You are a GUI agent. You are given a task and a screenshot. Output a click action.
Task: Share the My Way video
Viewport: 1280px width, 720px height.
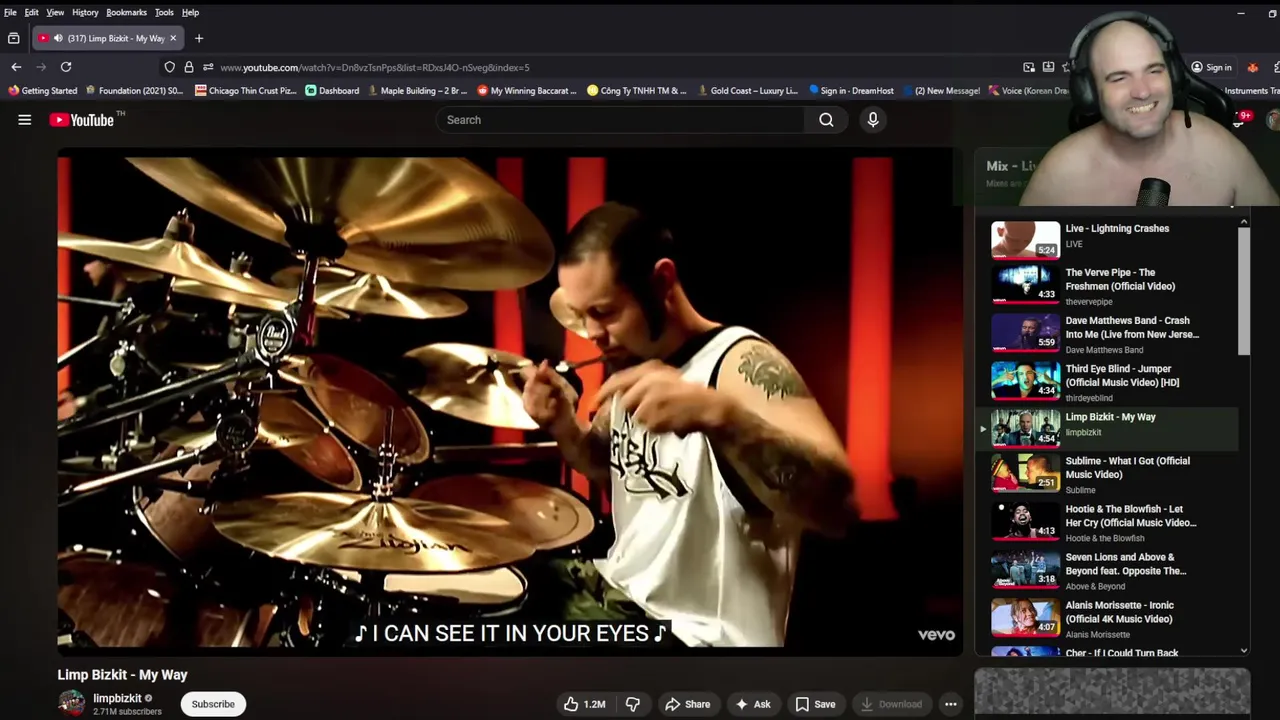(x=688, y=704)
